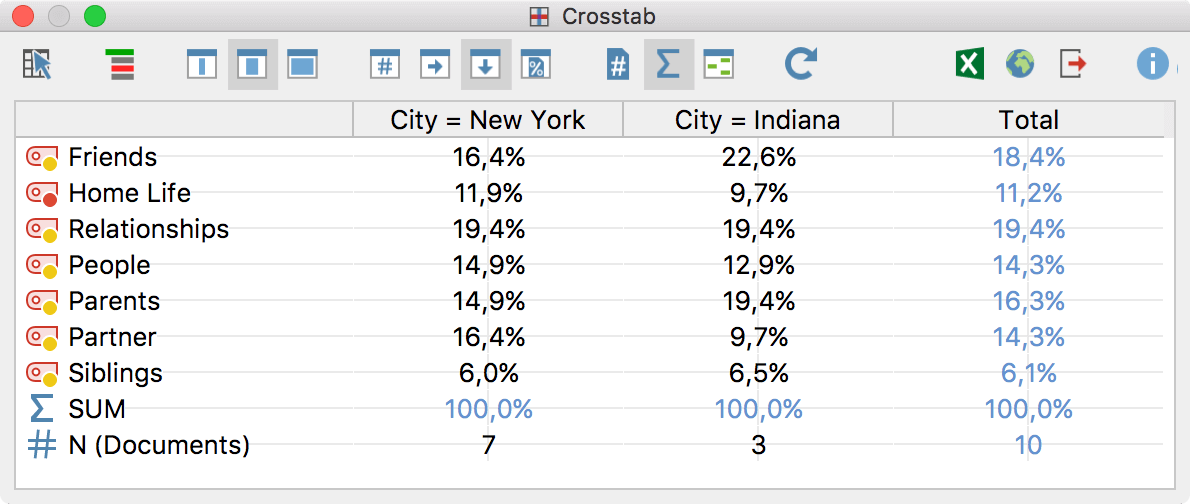The height and width of the screenshot is (504, 1190).
Task: Click SUM New York cell 100,0%
Action: 489,409
